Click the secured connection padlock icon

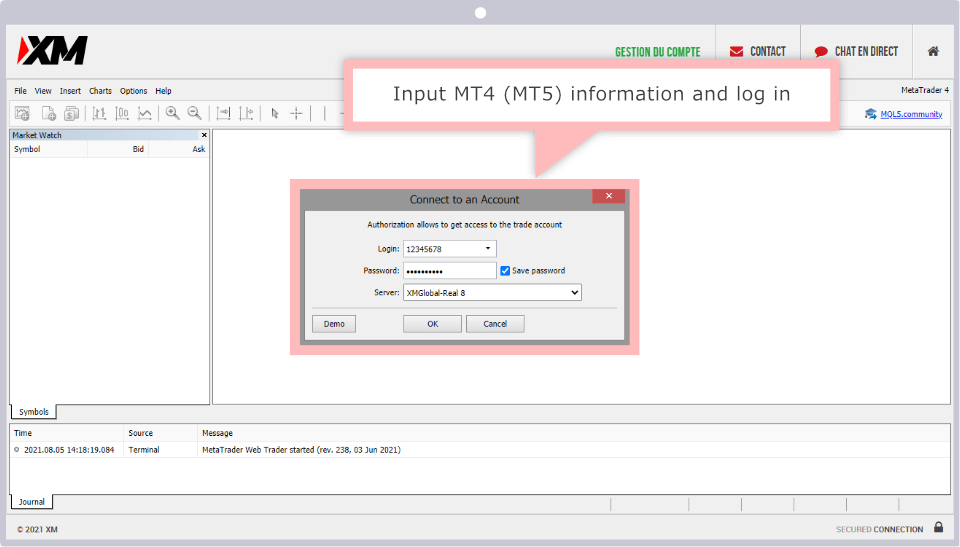pos(939,527)
